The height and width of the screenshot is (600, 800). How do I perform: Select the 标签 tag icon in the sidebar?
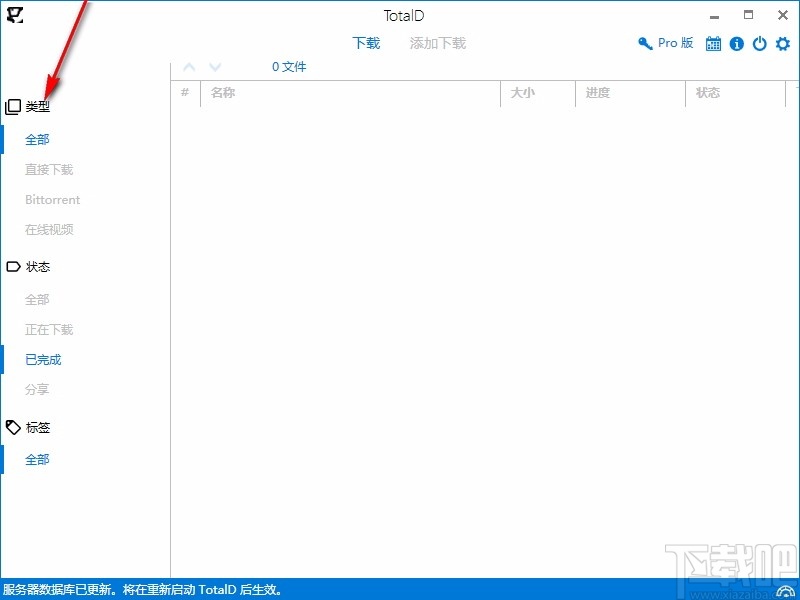(x=13, y=427)
